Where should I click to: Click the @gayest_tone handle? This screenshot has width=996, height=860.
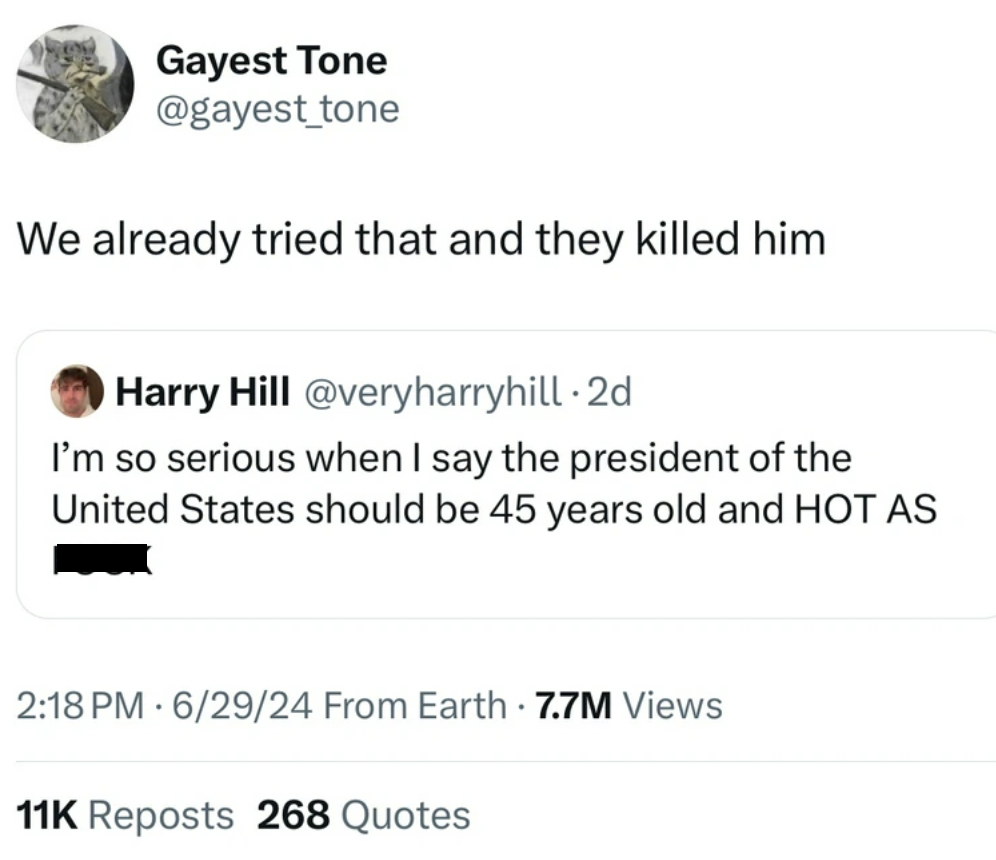(x=277, y=108)
